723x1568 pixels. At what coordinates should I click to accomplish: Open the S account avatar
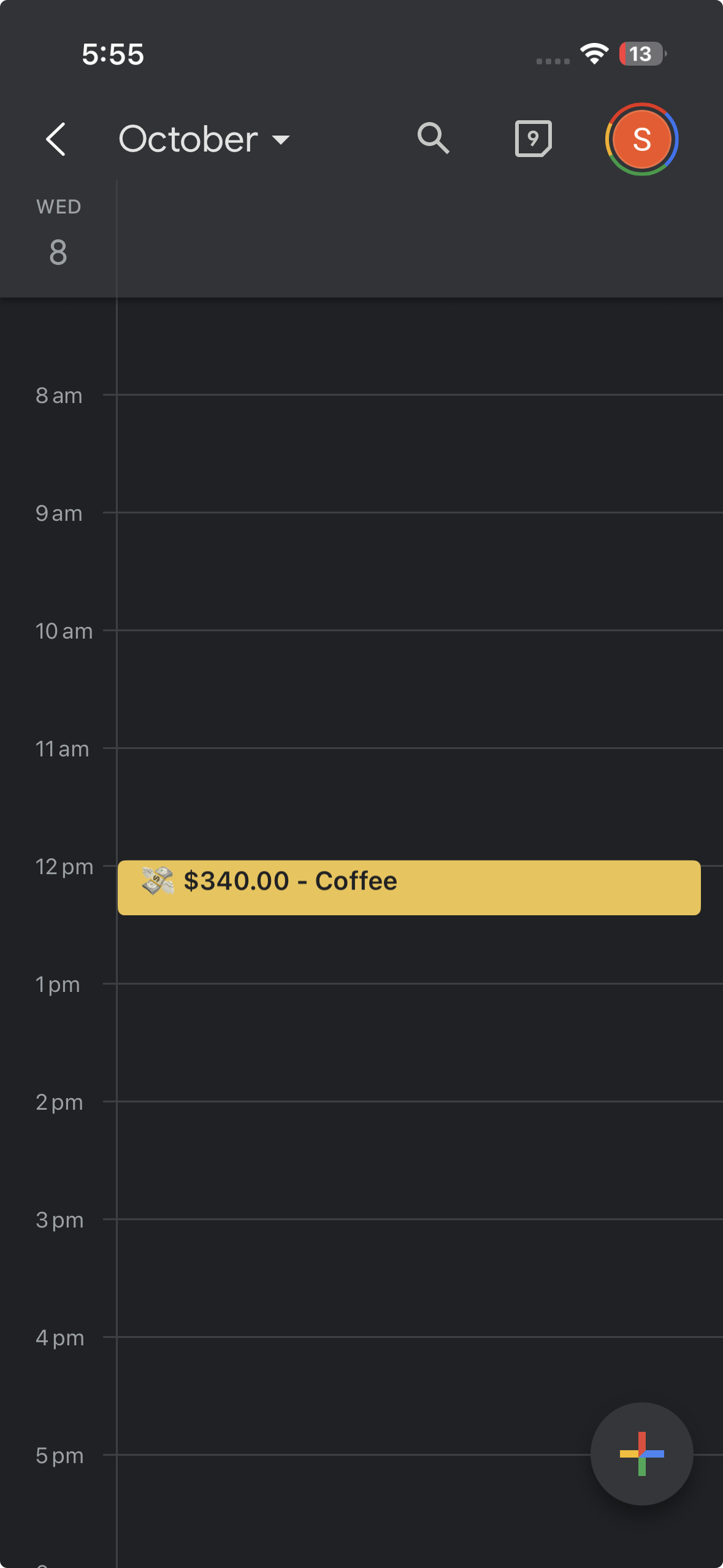[x=641, y=139]
